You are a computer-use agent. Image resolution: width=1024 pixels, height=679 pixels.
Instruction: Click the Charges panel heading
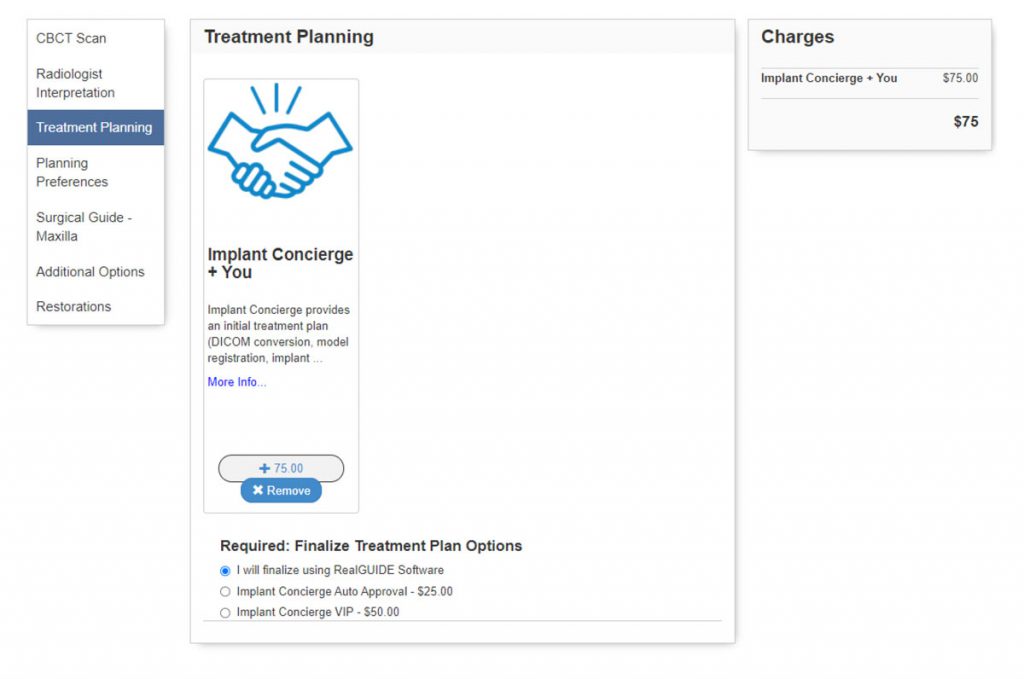(797, 37)
